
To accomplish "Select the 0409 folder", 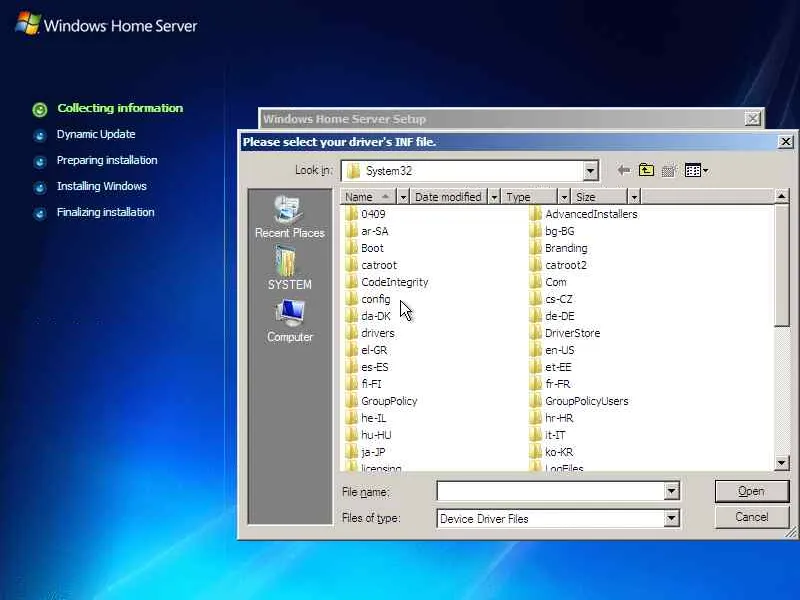I will pos(366,214).
